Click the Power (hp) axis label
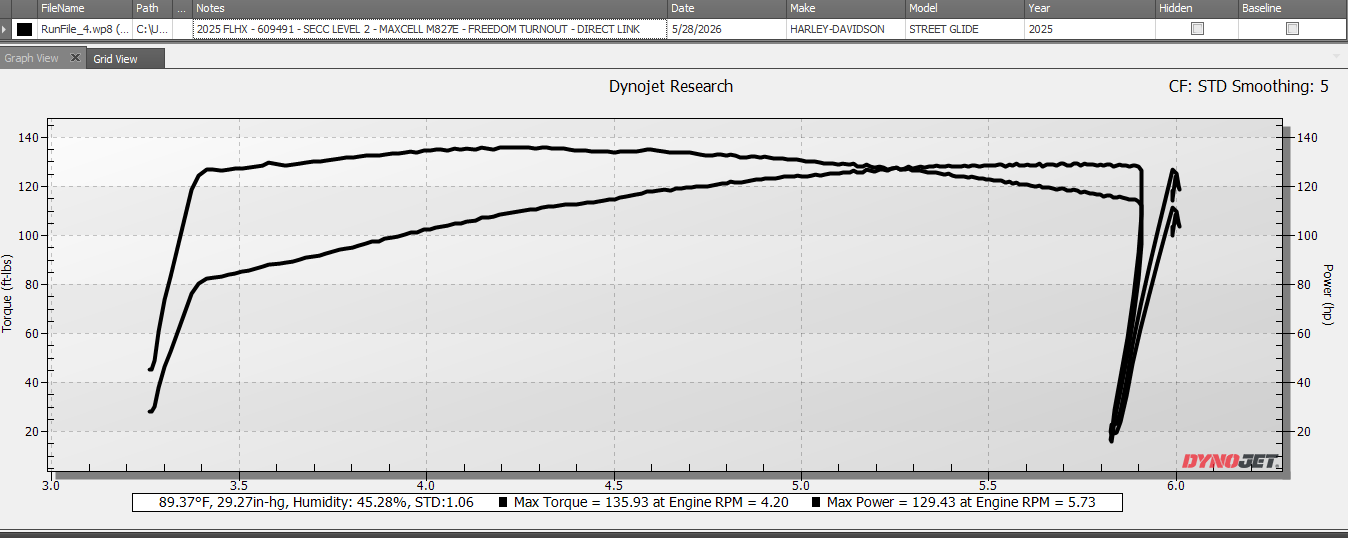 pos(1328,293)
